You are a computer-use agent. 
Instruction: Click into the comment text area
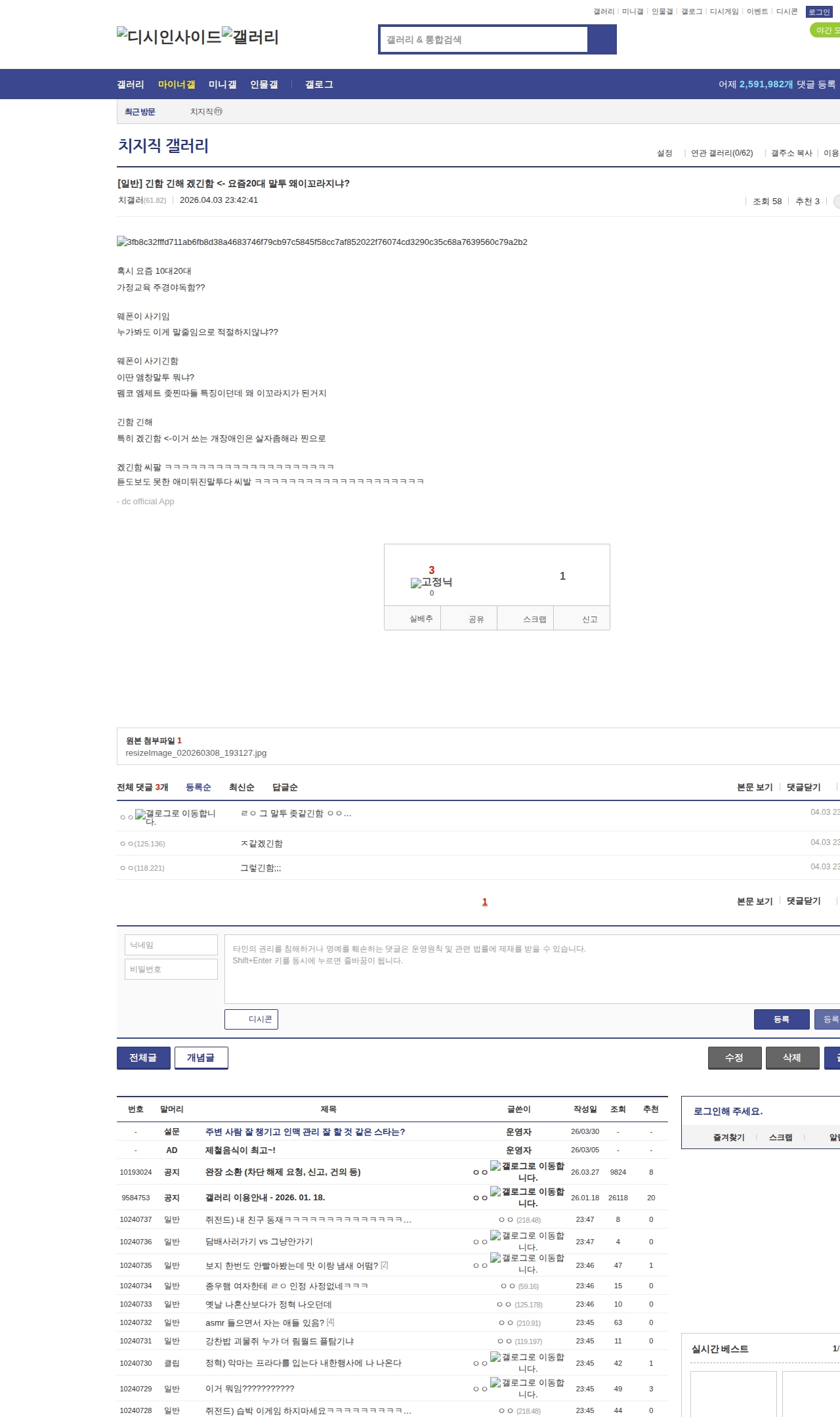click(x=532, y=969)
